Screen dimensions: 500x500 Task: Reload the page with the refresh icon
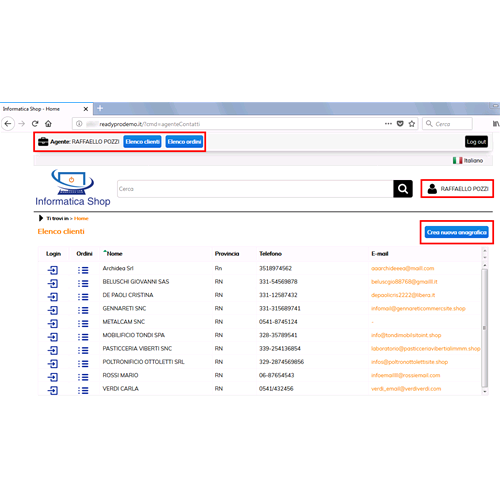coord(35,124)
